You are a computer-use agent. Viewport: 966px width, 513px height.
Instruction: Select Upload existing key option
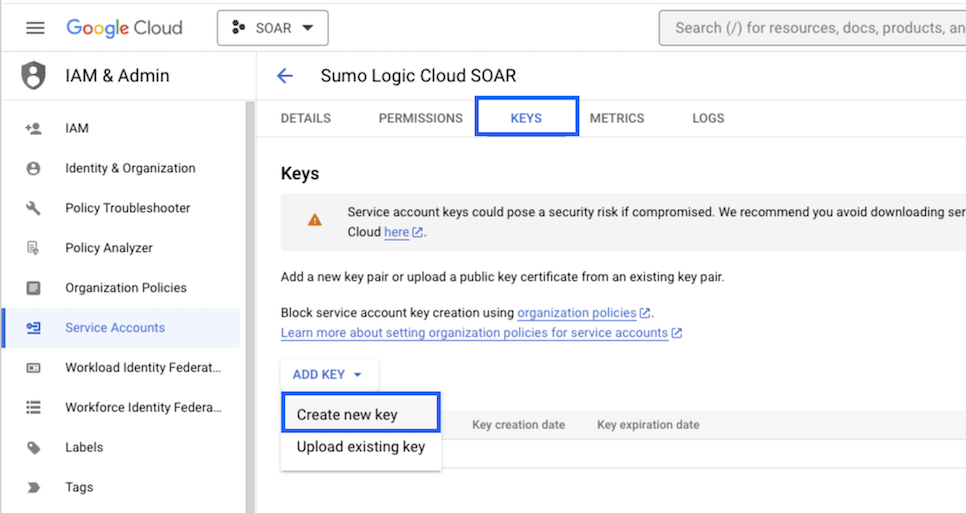pyautogui.click(x=360, y=447)
